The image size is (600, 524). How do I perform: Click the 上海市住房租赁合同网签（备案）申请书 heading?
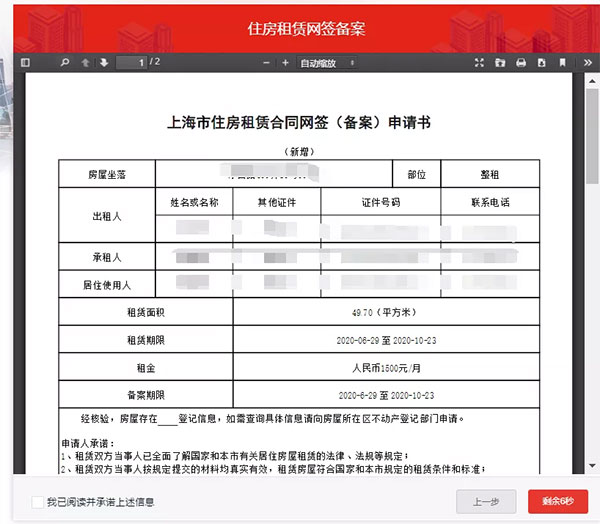[x=299, y=122]
